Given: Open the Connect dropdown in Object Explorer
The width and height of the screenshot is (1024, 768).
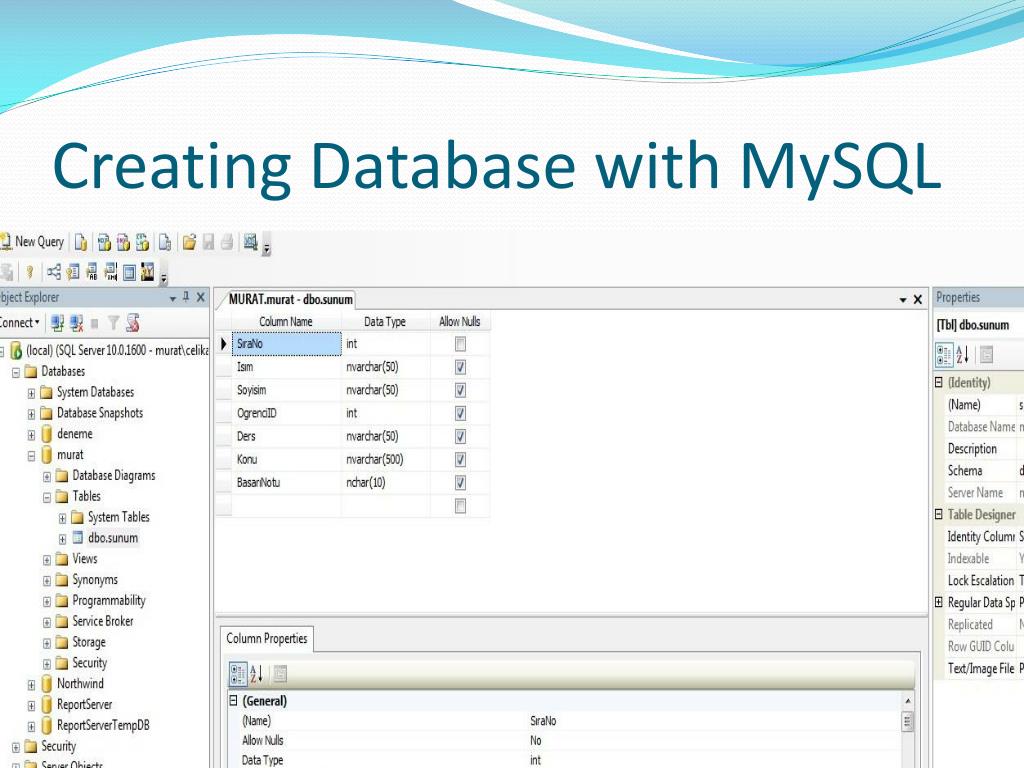Looking at the screenshot, I should 20,323.
